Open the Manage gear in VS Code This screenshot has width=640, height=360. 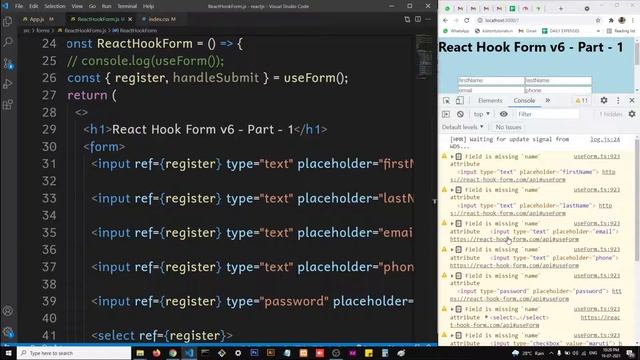(x=7, y=331)
